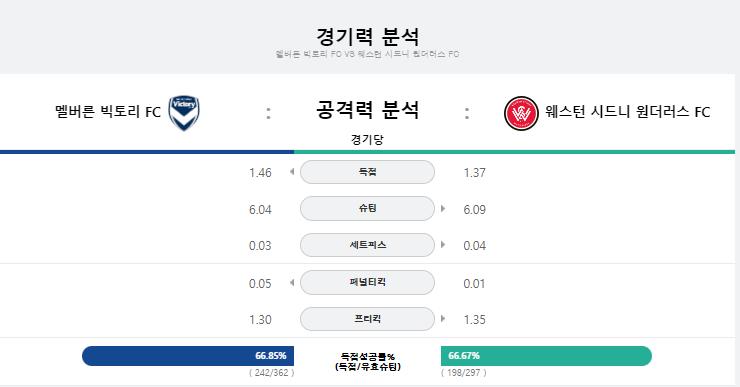Select the 슈팅 stat pill button

pos(367,208)
